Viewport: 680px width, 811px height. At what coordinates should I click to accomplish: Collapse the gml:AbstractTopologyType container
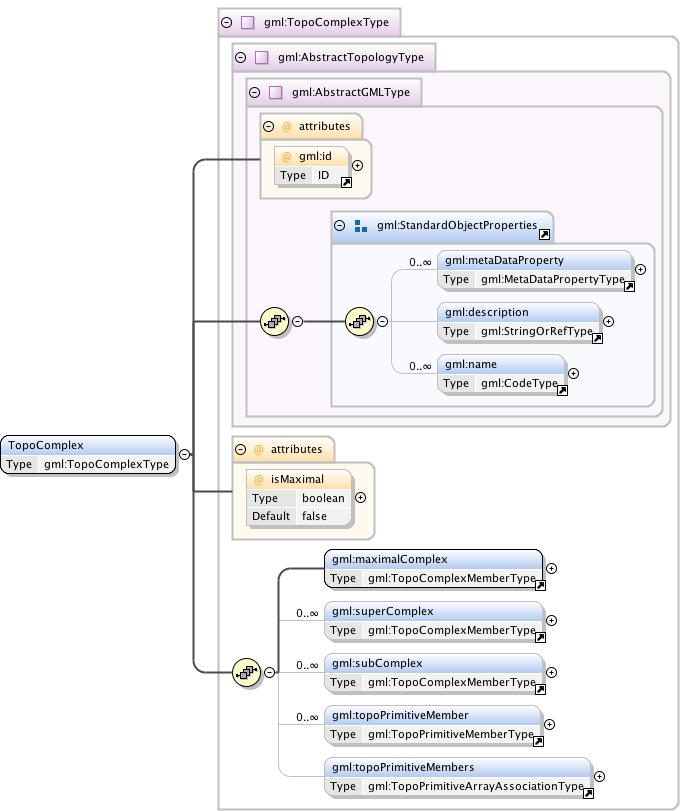point(240,57)
